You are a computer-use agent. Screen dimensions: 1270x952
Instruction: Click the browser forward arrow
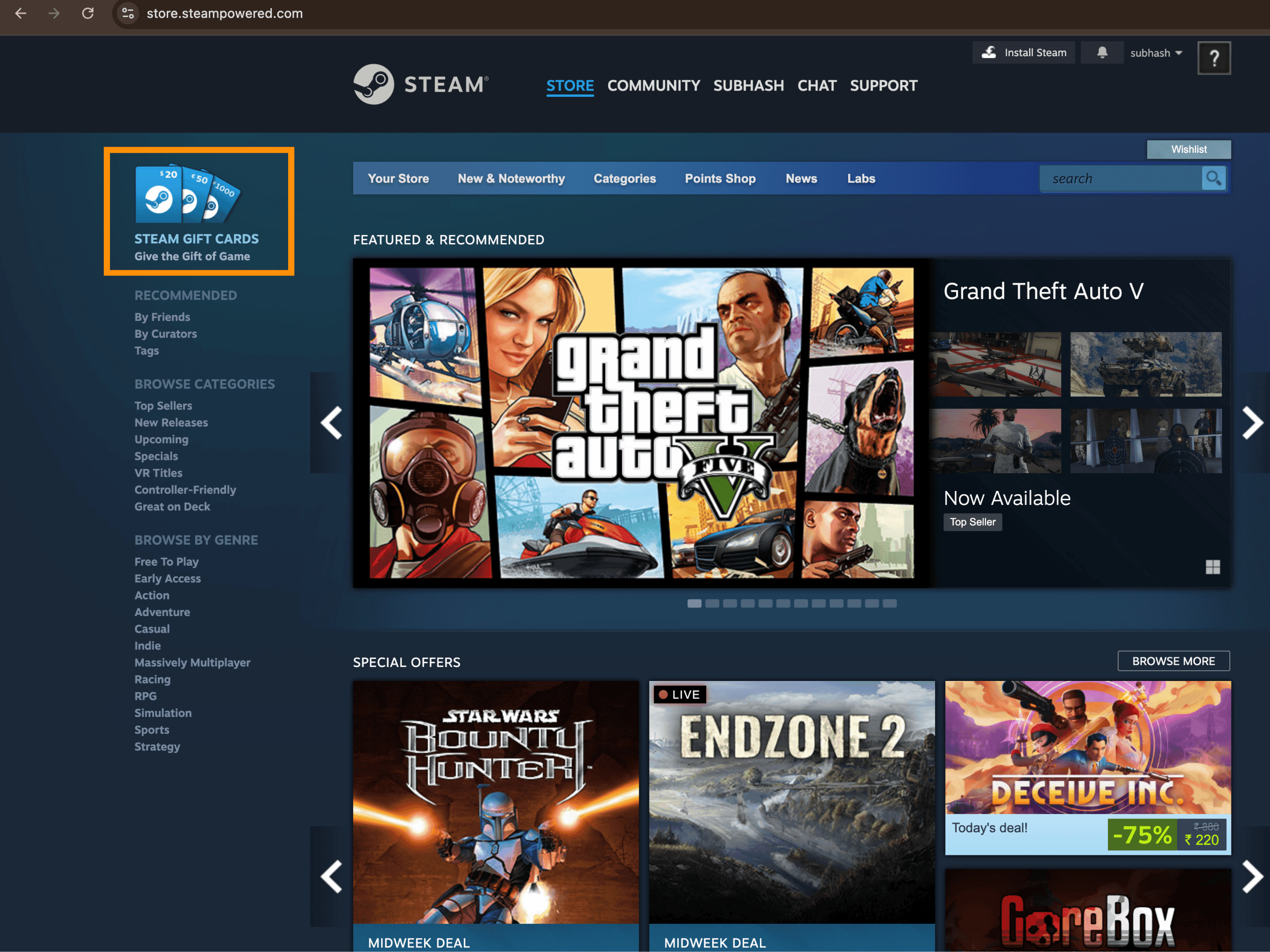click(x=54, y=13)
